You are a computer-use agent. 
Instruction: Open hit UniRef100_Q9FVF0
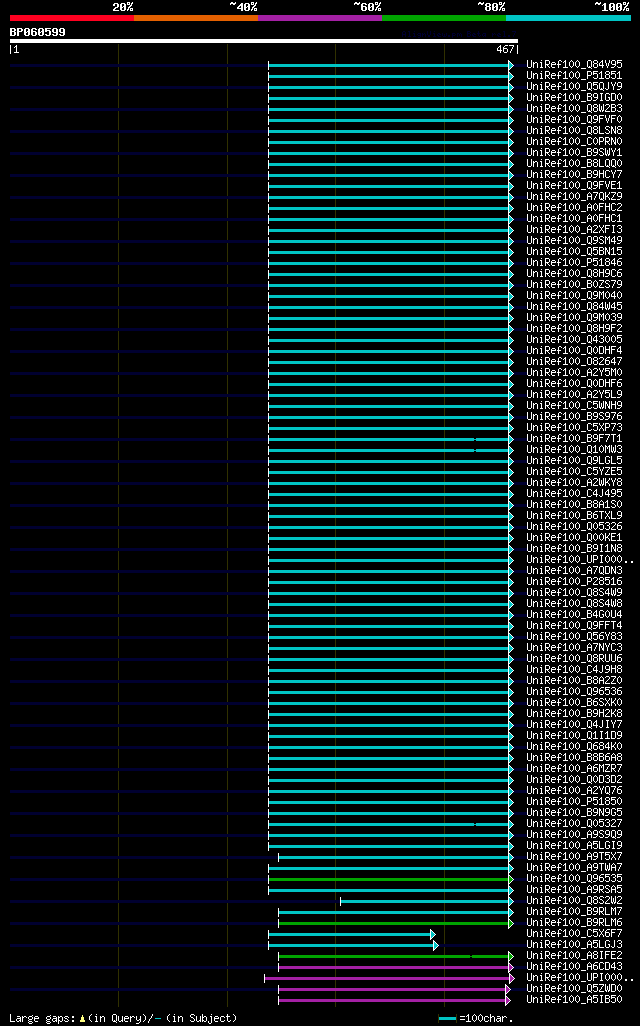(x=575, y=120)
